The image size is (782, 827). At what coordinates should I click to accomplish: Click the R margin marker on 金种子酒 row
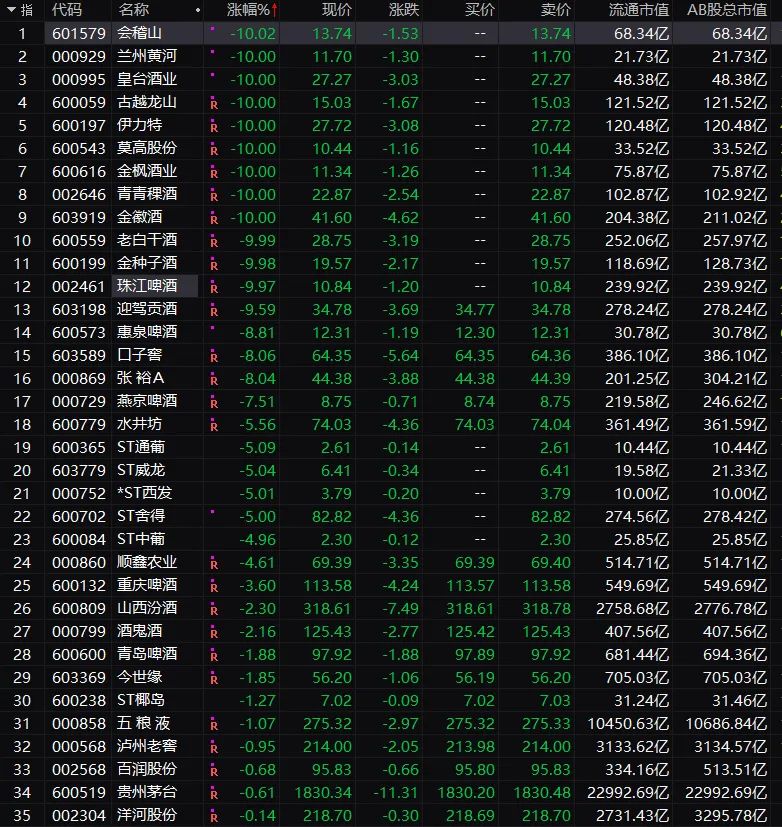coord(214,265)
